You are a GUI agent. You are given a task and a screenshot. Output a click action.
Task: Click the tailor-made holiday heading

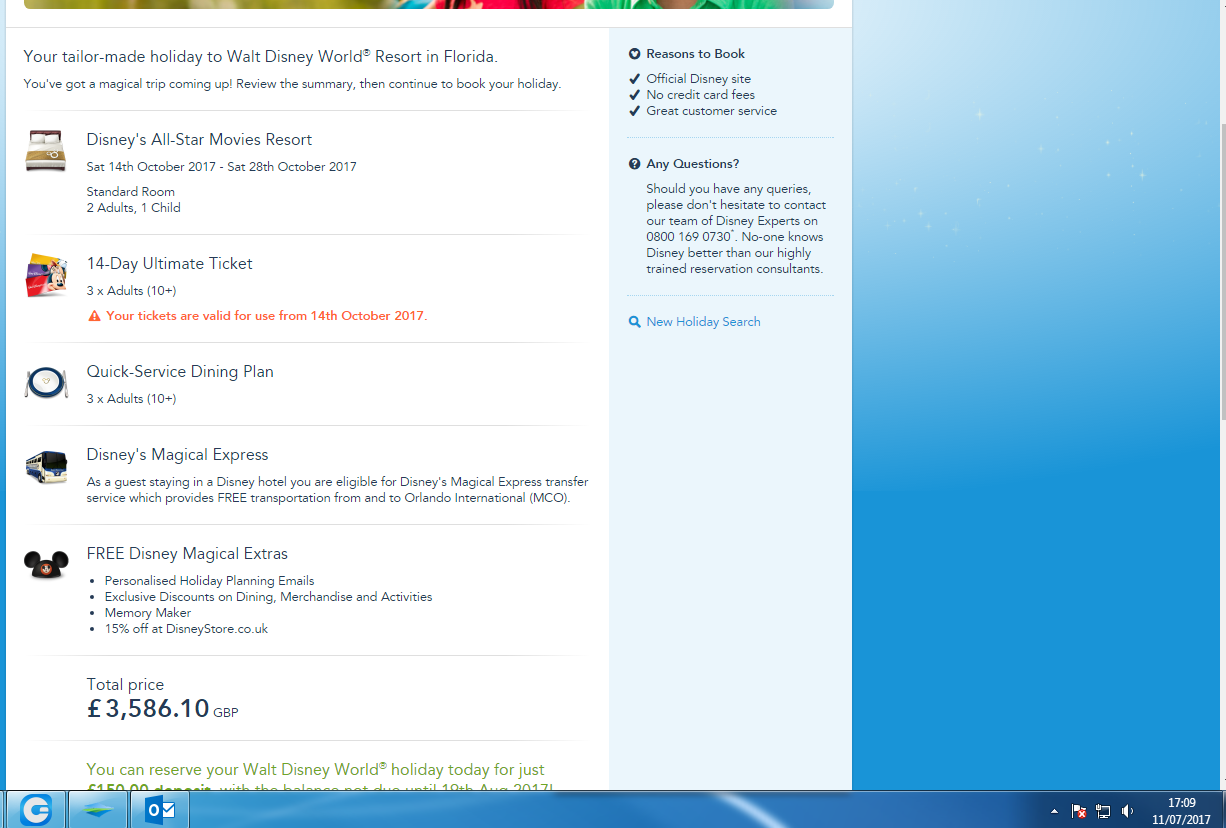[x=260, y=56]
